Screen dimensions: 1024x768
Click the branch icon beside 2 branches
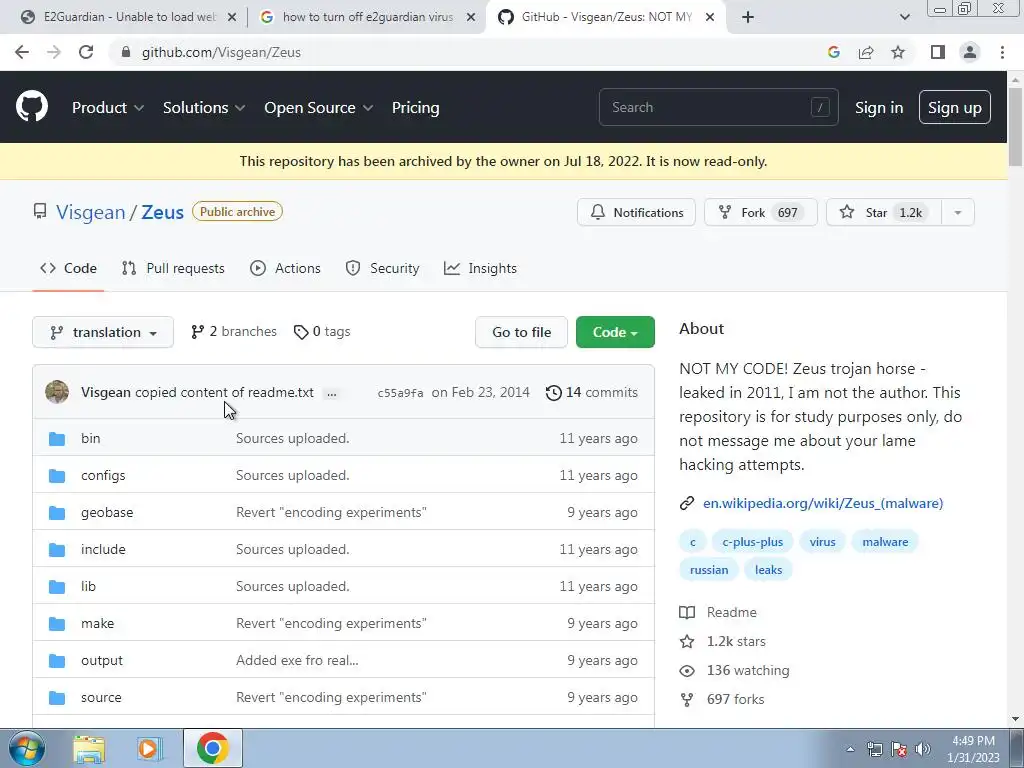pyautogui.click(x=197, y=332)
